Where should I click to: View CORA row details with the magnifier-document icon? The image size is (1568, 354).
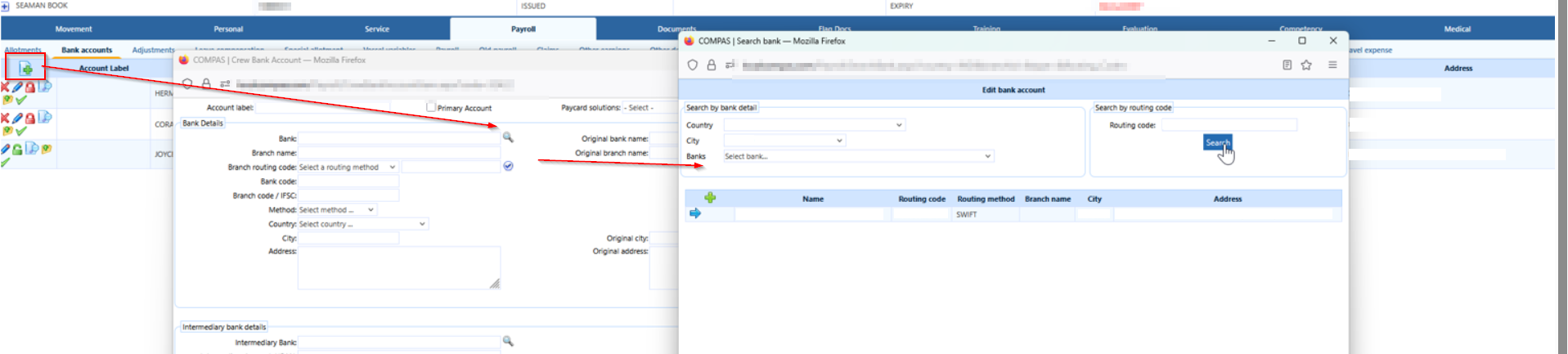click(x=45, y=117)
